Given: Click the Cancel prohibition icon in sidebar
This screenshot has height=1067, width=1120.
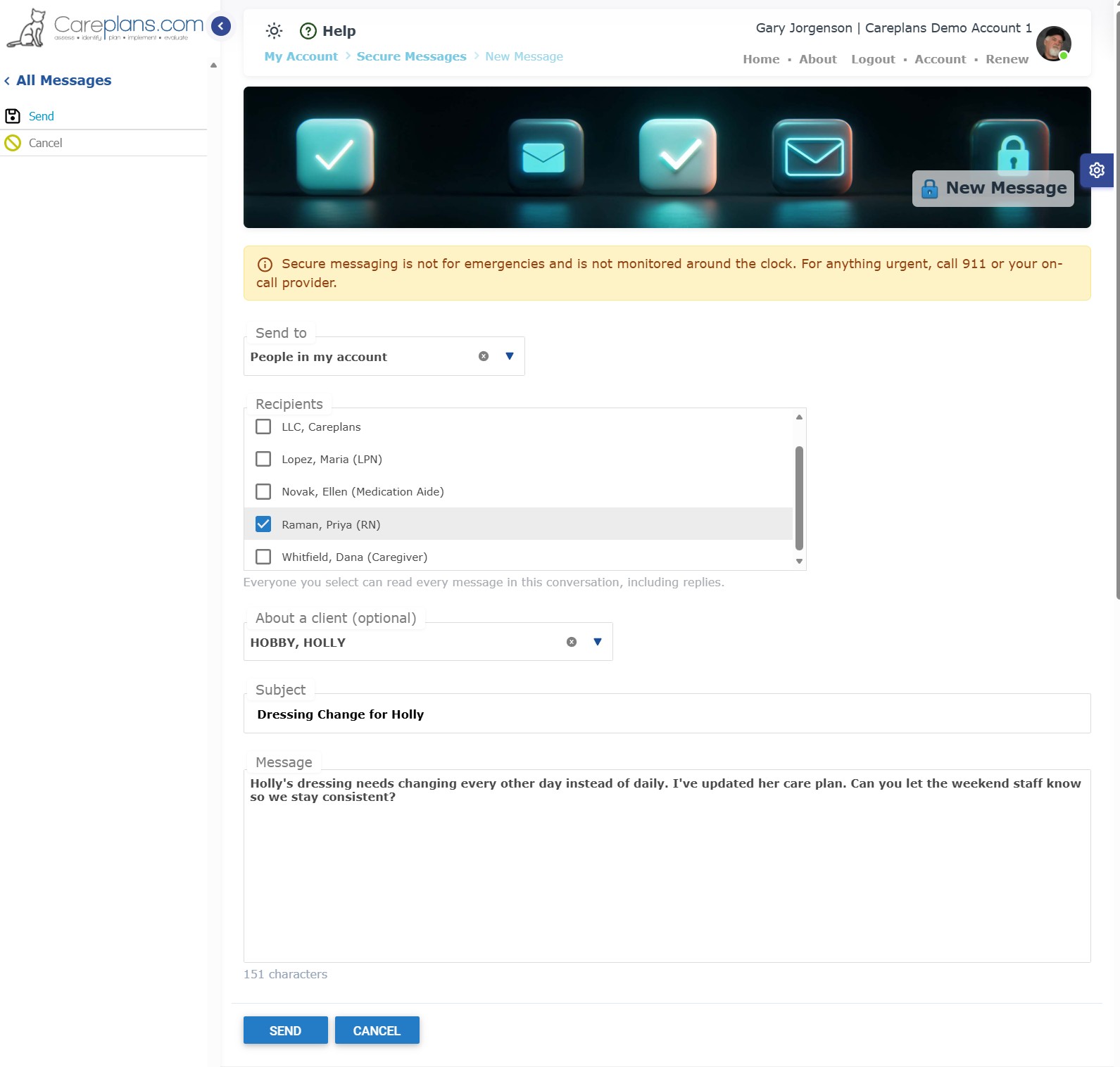Looking at the screenshot, I should (13, 143).
